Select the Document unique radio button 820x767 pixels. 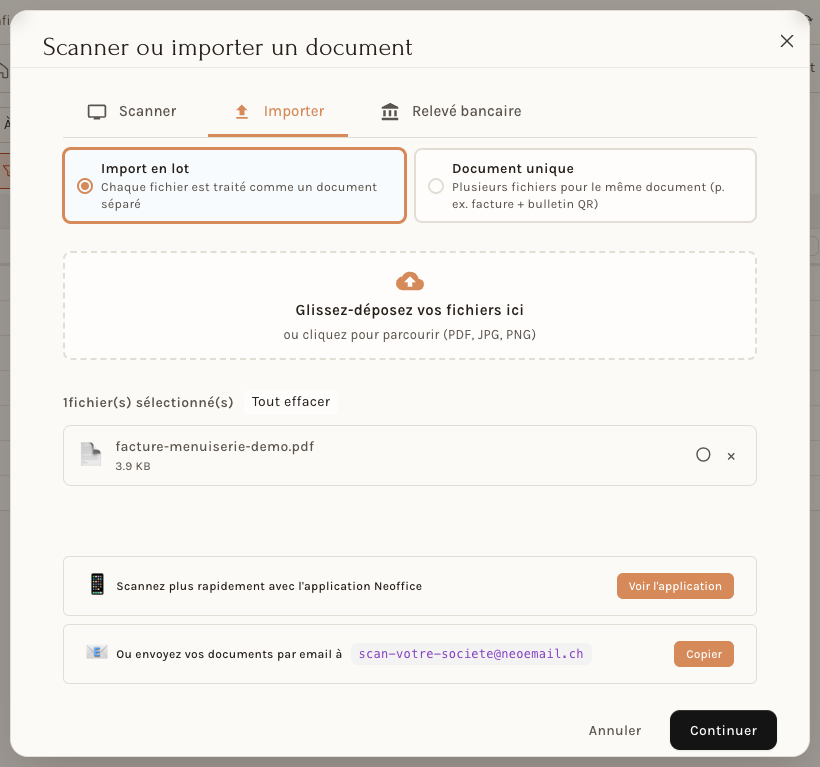[436, 186]
